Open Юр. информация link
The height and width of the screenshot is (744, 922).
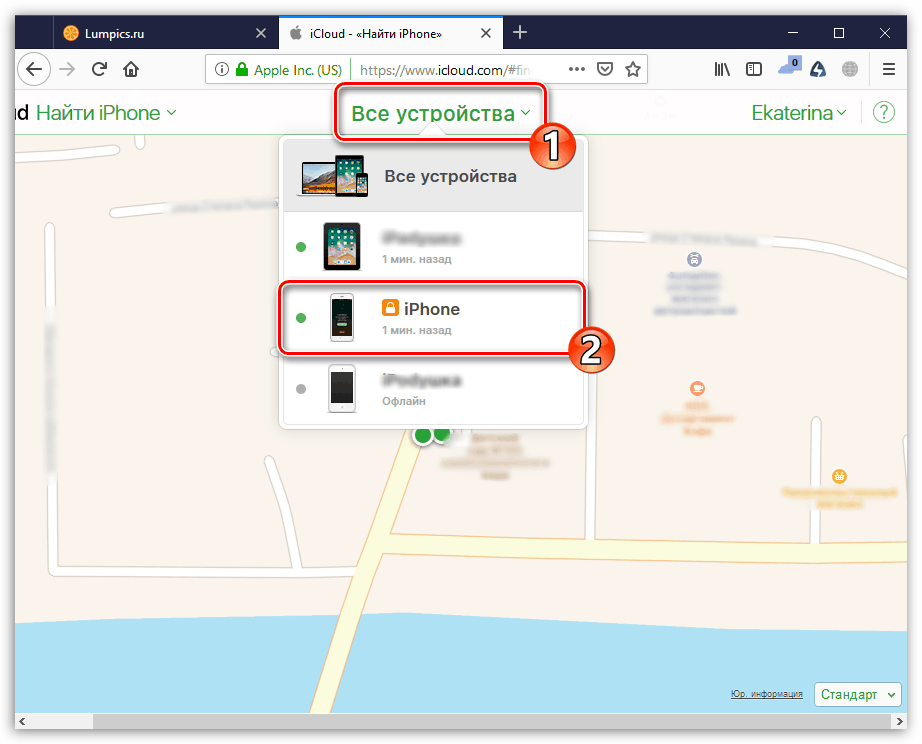767,694
